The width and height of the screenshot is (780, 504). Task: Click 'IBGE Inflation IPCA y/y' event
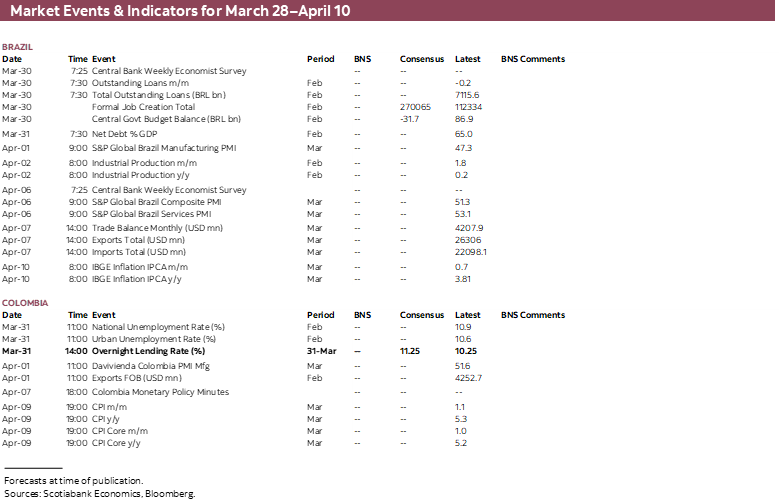click(x=137, y=279)
